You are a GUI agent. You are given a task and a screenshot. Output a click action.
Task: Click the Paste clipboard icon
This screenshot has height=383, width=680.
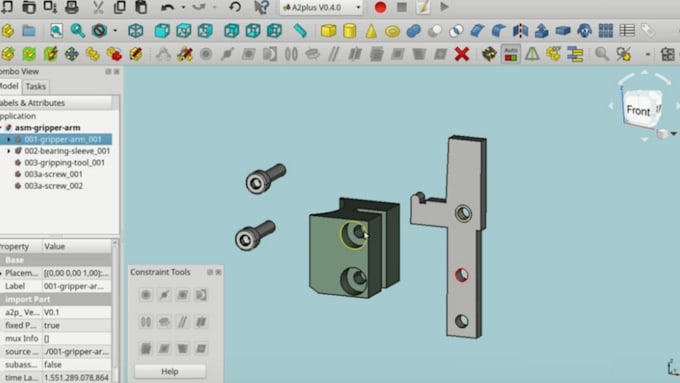141,7
